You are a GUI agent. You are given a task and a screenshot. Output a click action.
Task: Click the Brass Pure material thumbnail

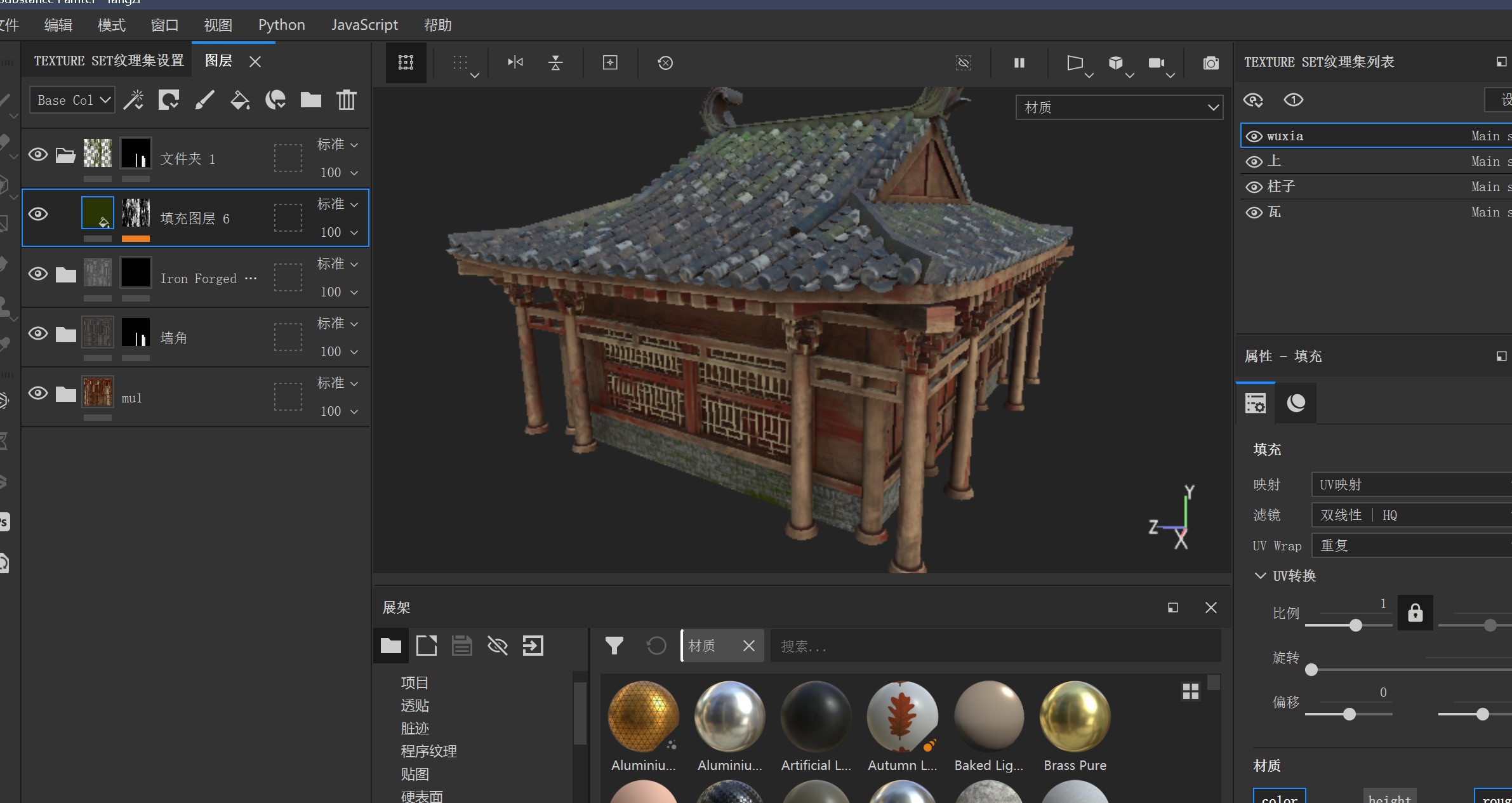coord(1075,717)
